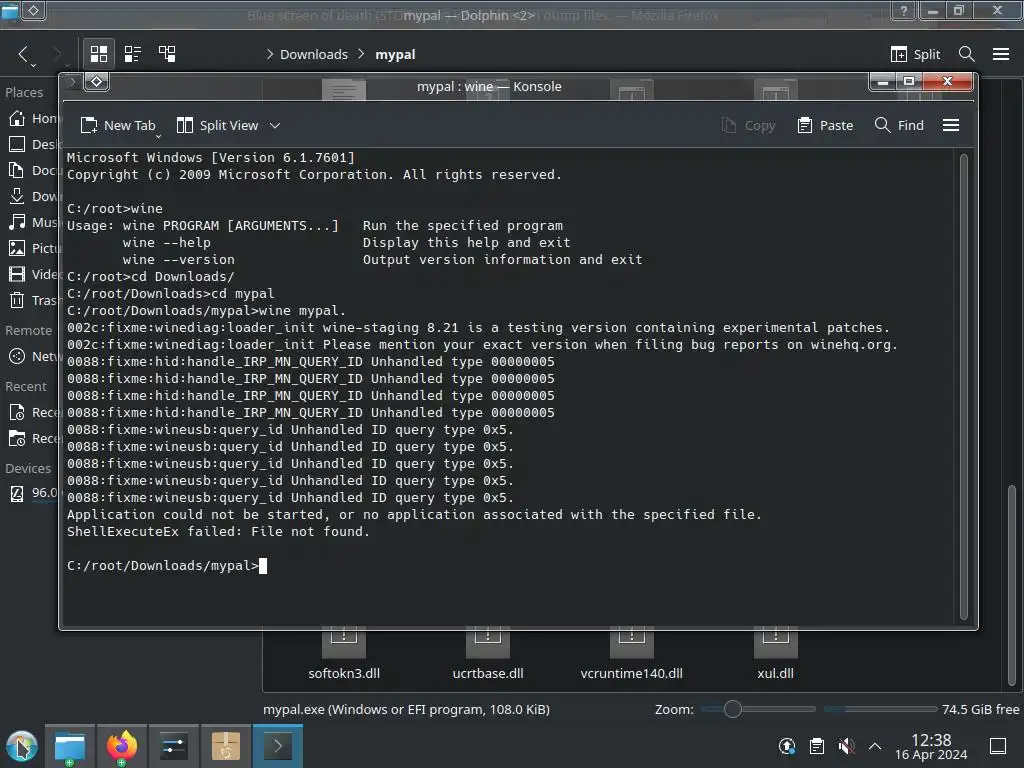The width and height of the screenshot is (1024, 768).
Task: Click Konsole vertical scrollbar
Action: click(964, 387)
